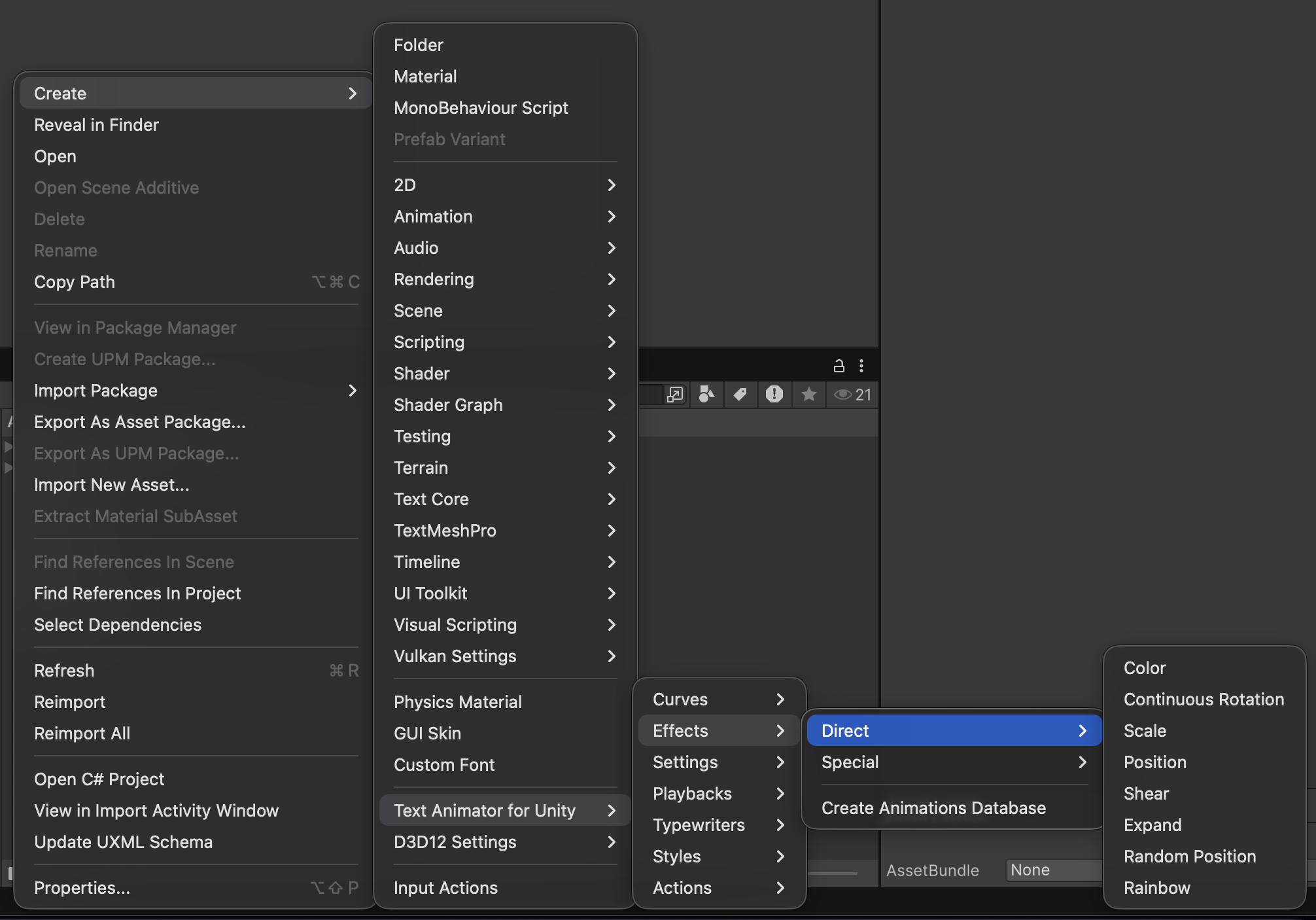Click the Search by Import Log Type icon
Viewport: 1316px width, 920px height.
pyautogui.click(x=774, y=394)
